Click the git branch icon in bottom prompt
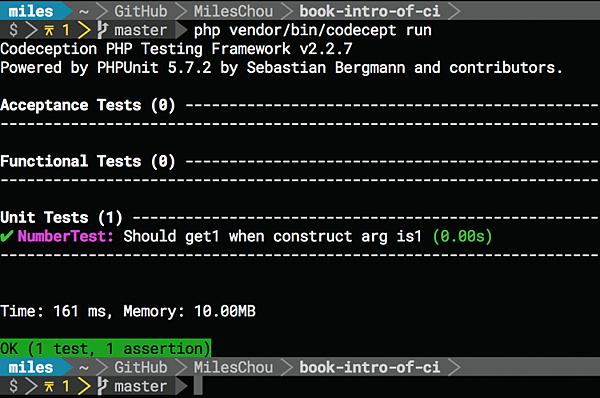 (102, 386)
